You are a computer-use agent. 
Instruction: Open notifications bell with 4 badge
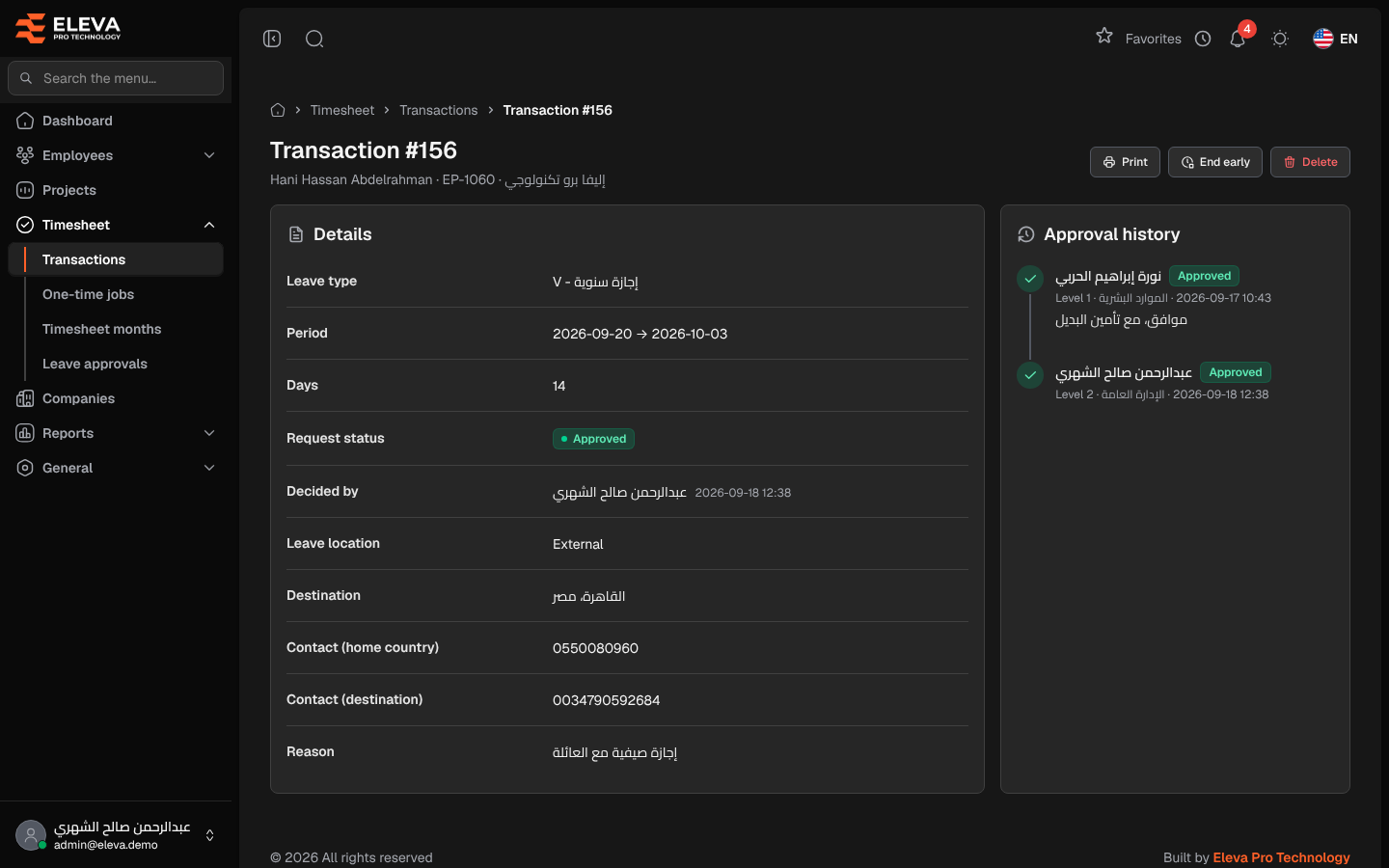point(1238,39)
